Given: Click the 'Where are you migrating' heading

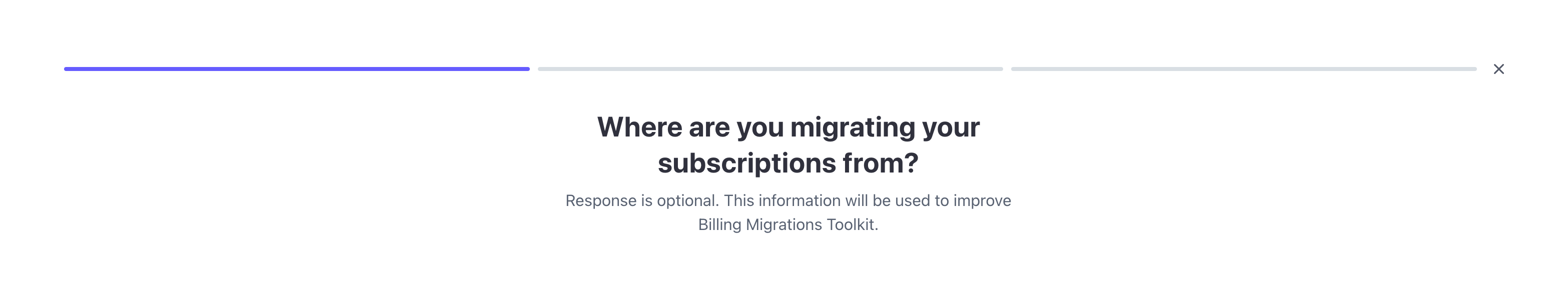Looking at the screenshot, I should [789, 128].
